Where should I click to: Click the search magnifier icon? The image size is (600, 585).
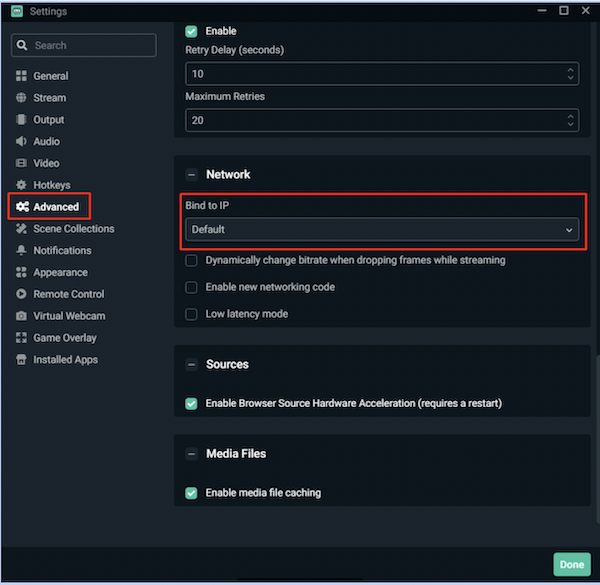tap(22, 45)
